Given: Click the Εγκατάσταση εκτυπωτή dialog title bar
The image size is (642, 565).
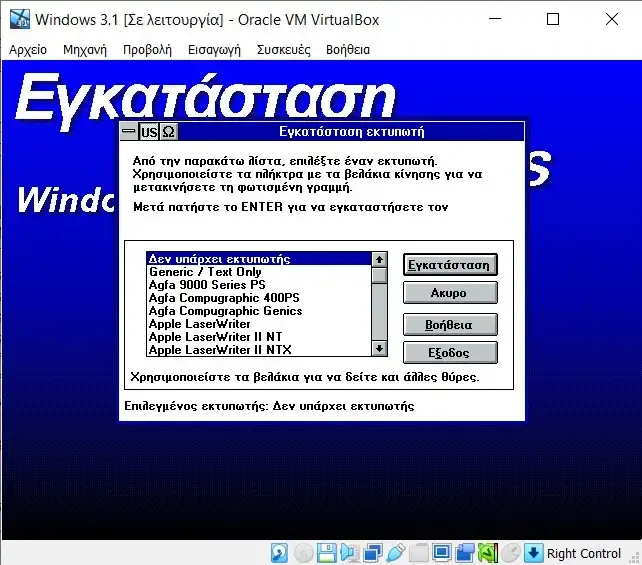Looking at the screenshot, I should tap(351, 131).
